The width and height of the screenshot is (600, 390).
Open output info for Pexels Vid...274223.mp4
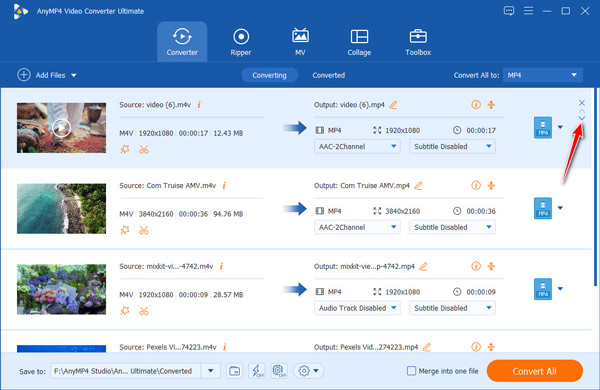tap(476, 347)
